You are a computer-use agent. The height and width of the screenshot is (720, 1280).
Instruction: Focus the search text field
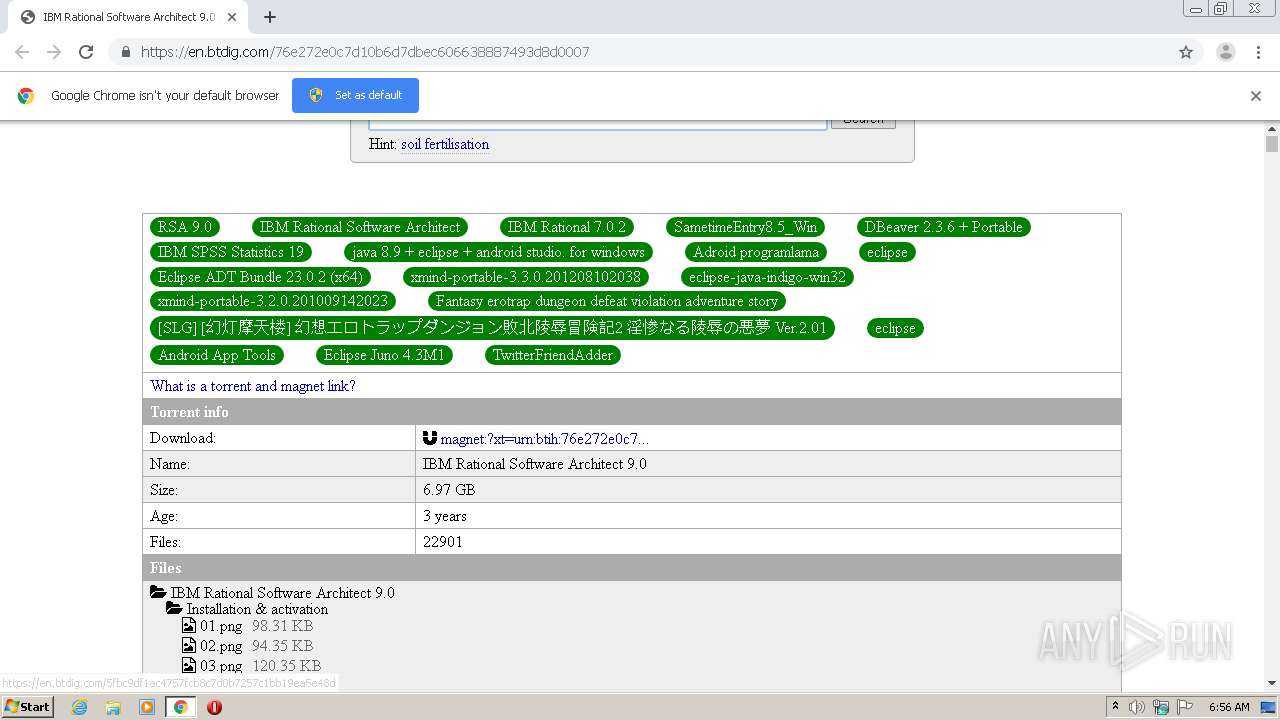598,123
